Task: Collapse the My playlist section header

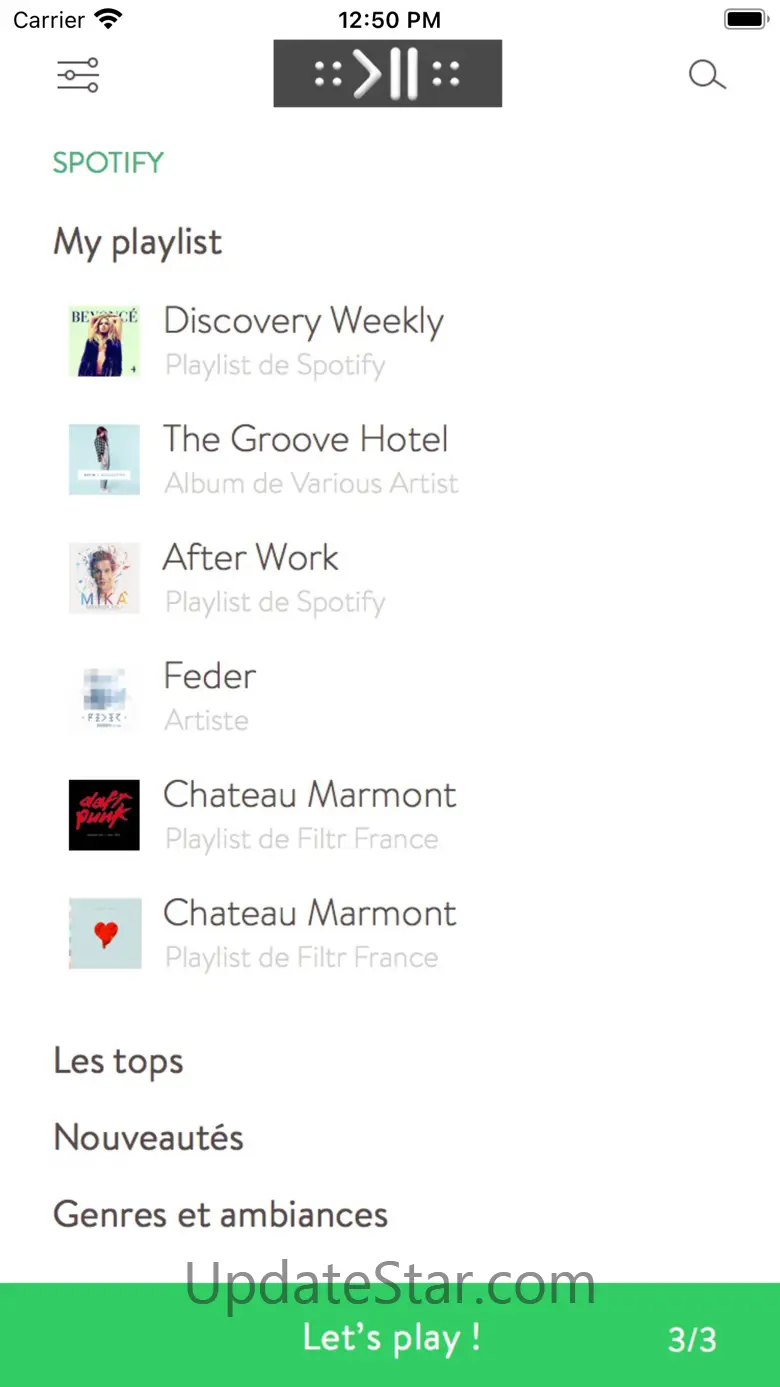Action: point(138,243)
